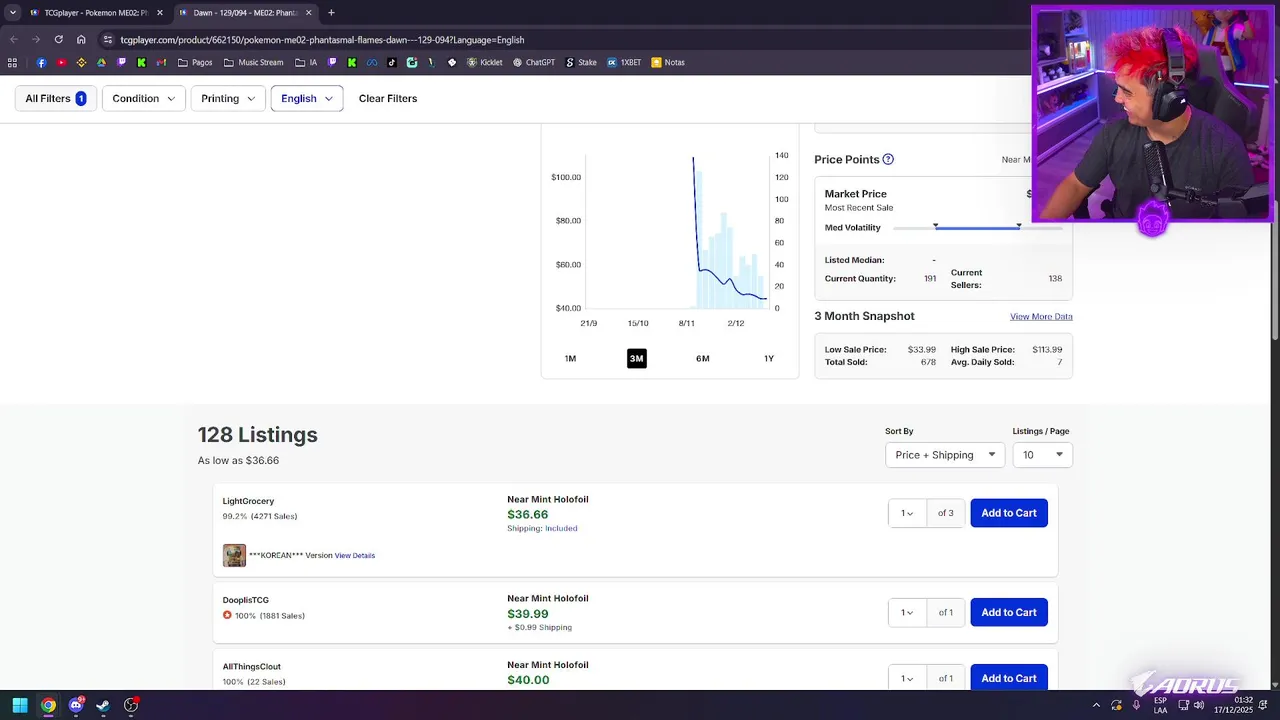Show Price Points help tooltip icon
The width and height of the screenshot is (1280, 720).
click(888, 159)
